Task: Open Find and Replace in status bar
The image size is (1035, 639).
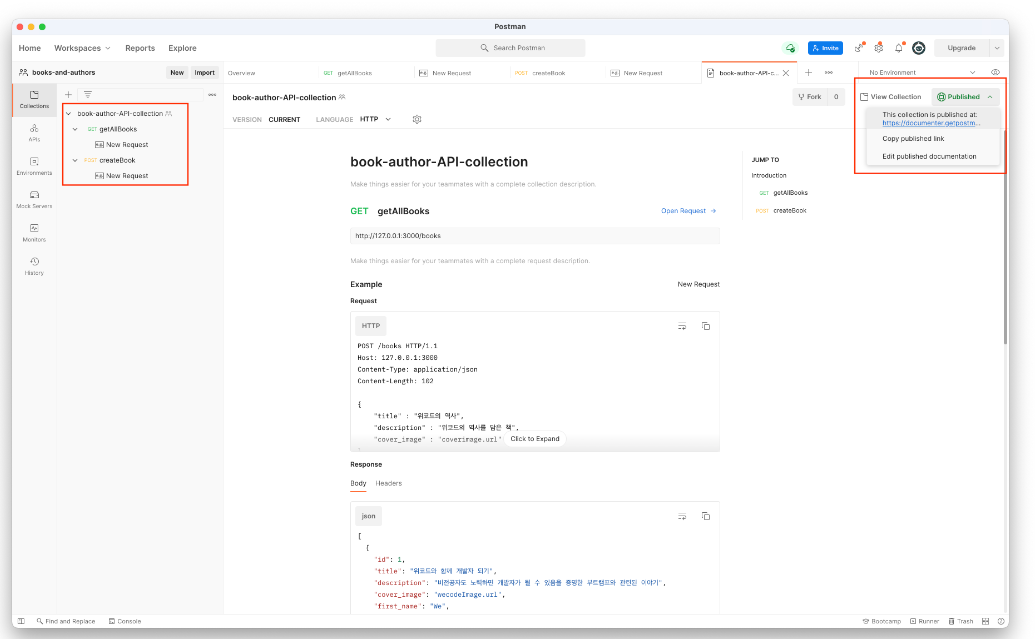Action: [x=65, y=621]
